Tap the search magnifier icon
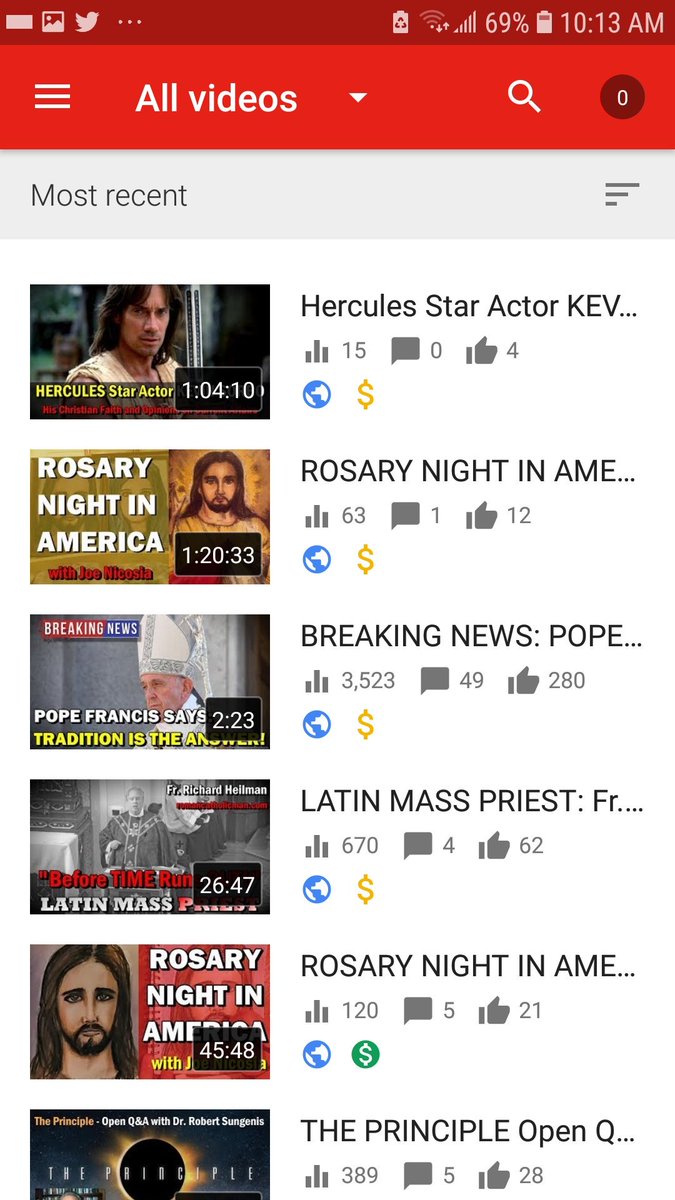 (524, 97)
